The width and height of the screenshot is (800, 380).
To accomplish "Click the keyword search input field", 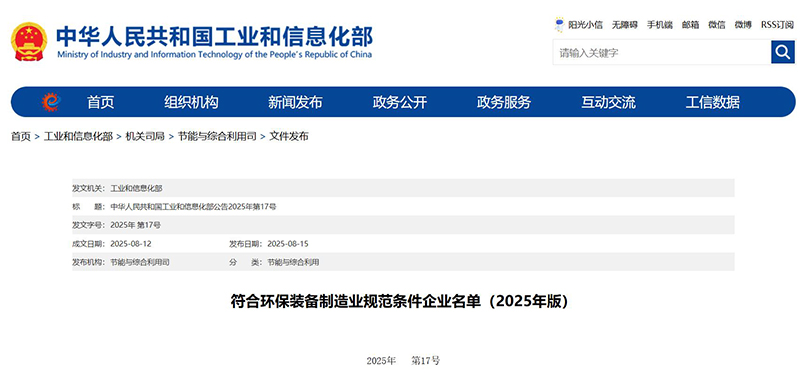I will [x=662, y=53].
